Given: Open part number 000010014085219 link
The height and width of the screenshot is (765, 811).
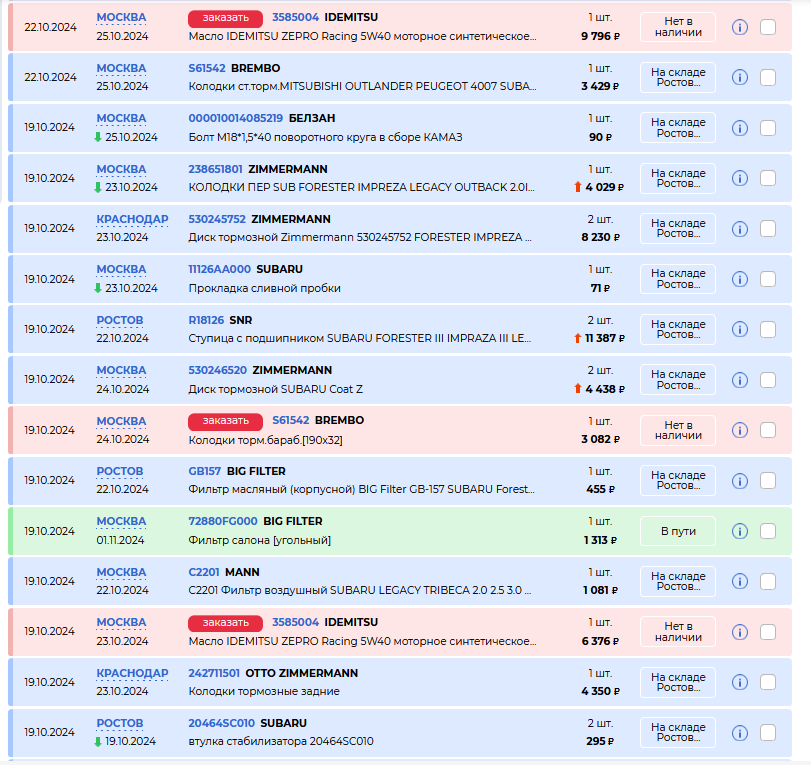Looking at the screenshot, I should [x=235, y=118].
